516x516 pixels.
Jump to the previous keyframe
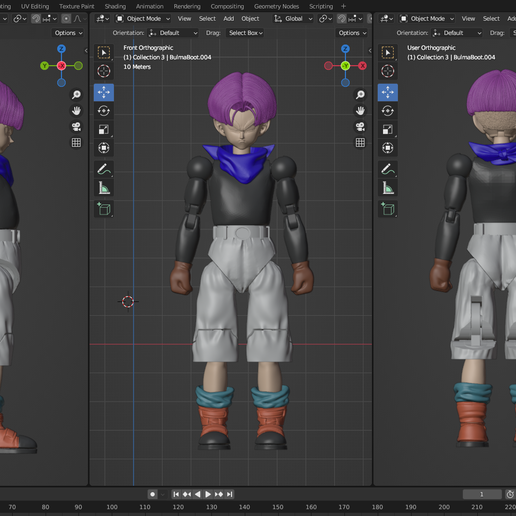click(x=187, y=494)
